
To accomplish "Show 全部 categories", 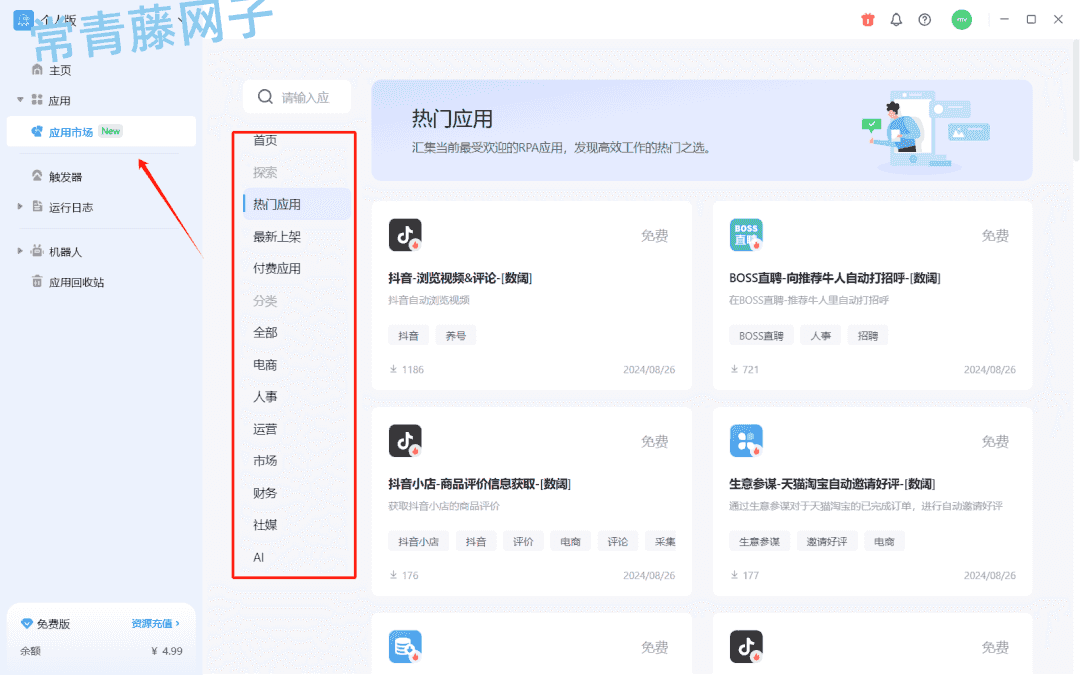I will click(x=265, y=333).
